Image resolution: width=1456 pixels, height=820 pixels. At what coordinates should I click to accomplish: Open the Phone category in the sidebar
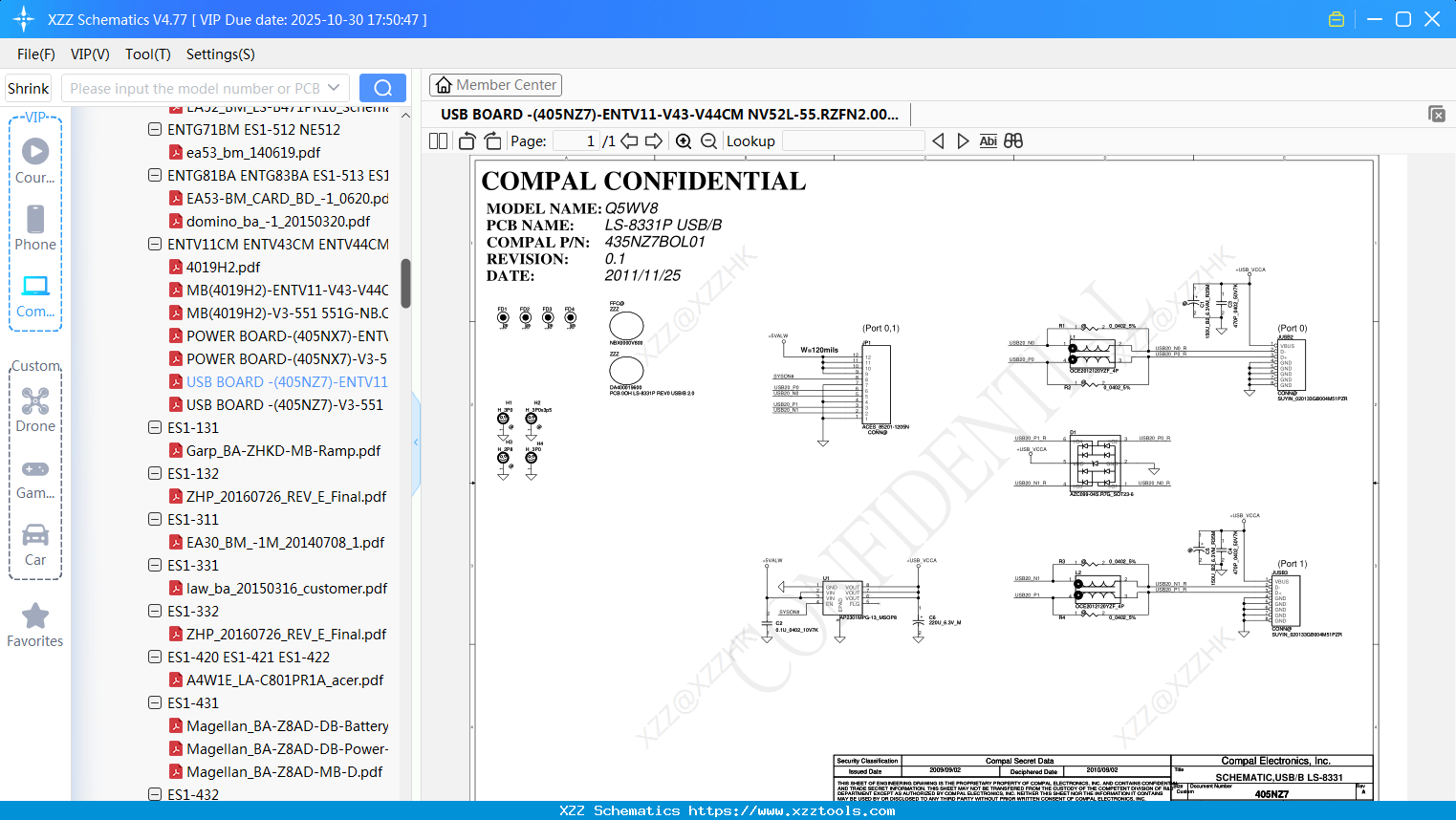point(35,227)
